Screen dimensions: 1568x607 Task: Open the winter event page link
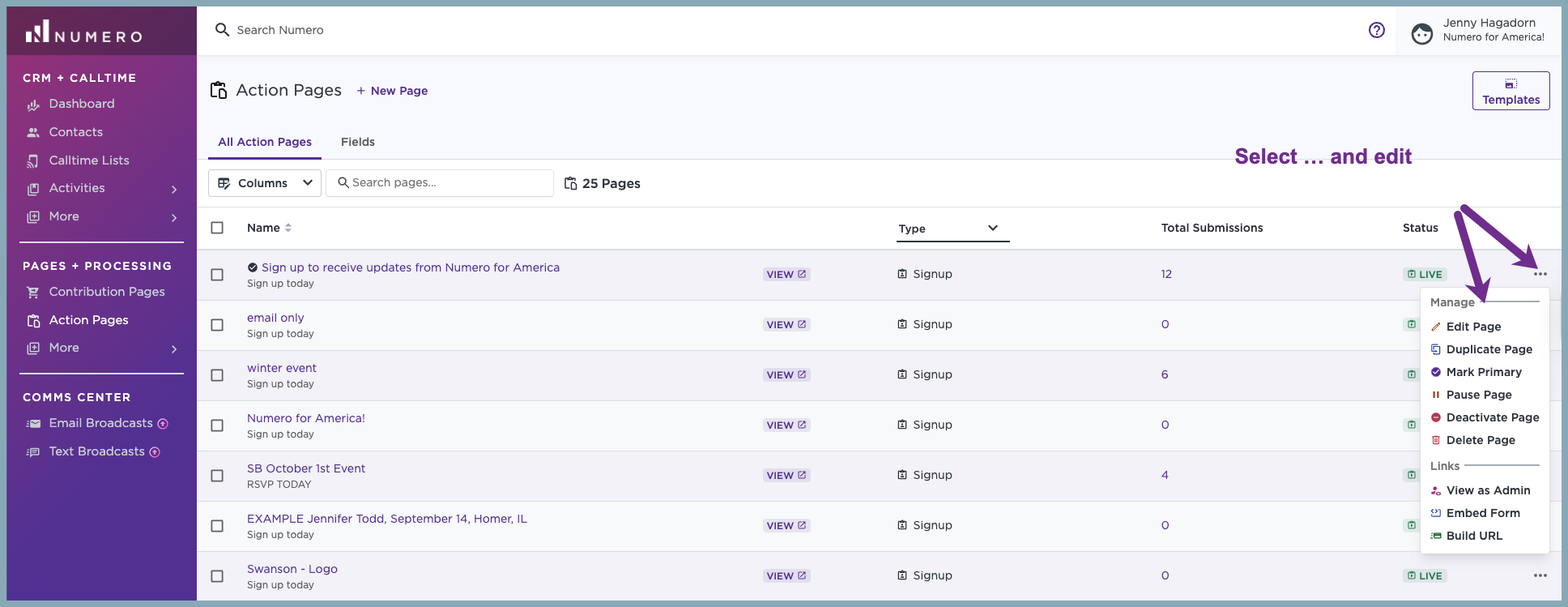[282, 368]
